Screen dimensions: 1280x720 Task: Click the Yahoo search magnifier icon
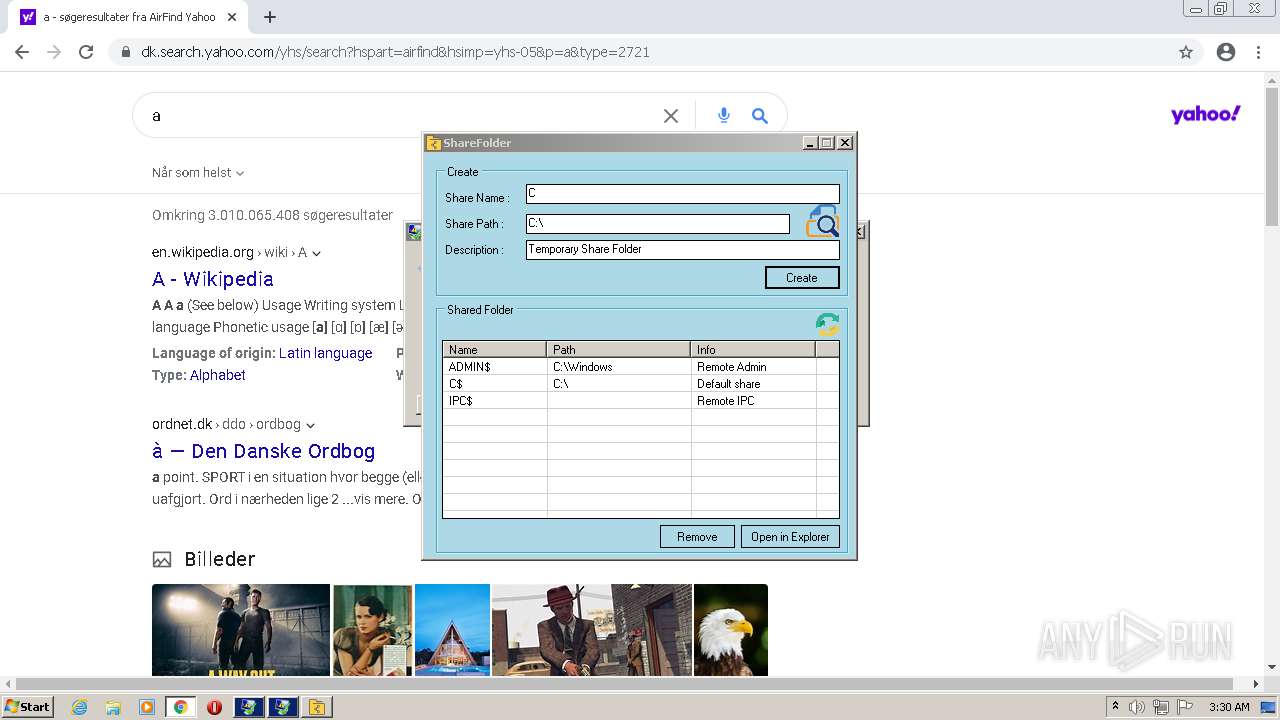click(760, 116)
